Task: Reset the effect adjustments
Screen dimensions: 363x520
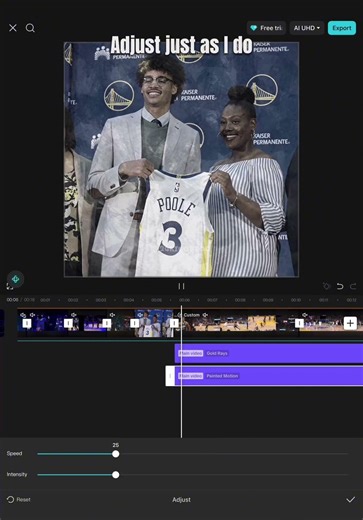Action: pos(19,499)
